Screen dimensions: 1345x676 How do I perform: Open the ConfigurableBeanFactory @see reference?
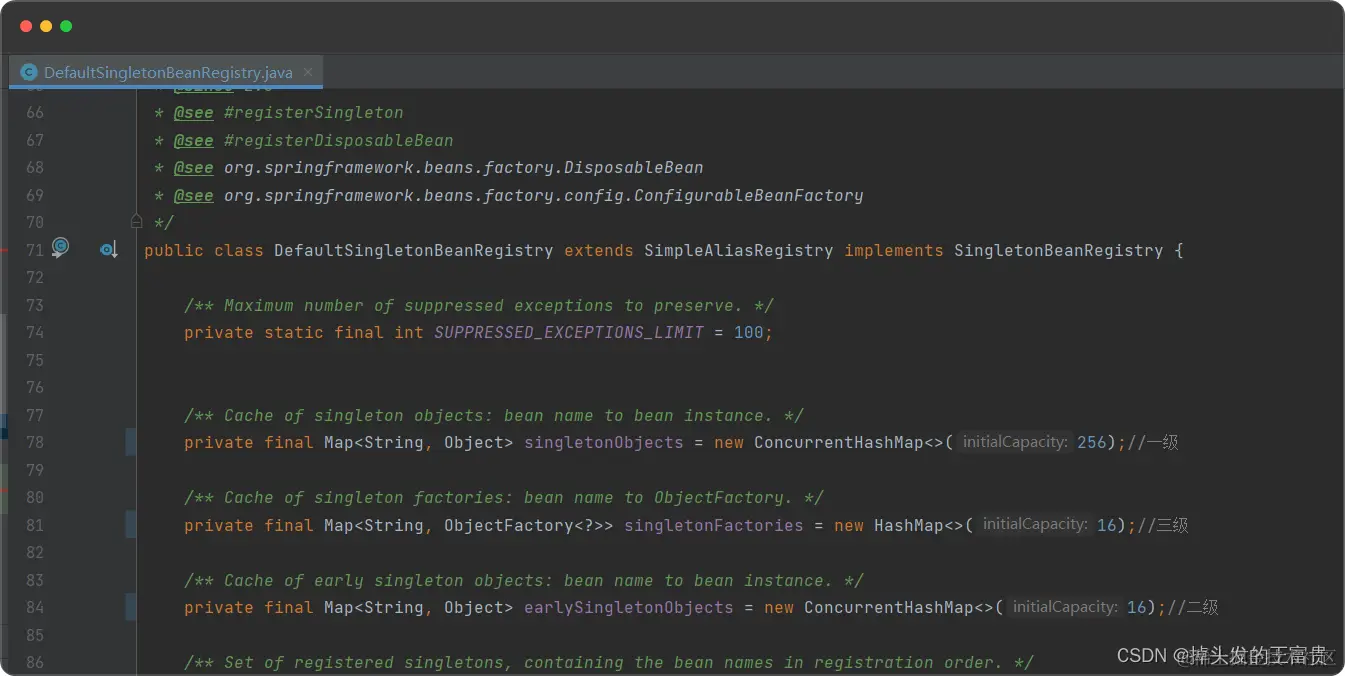[x=543, y=196]
